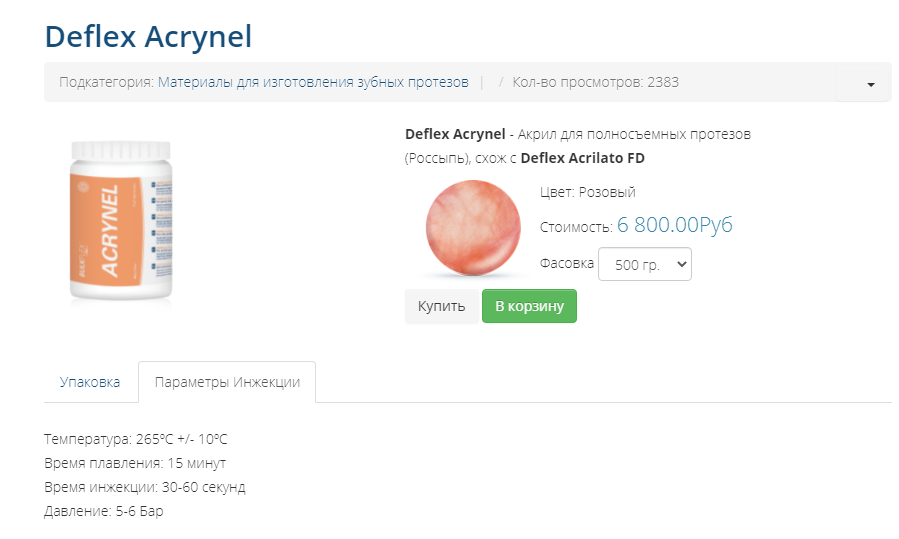Switch to the Упаковка tab
This screenshot has width=899, height=539.
[x=90, y=382]
